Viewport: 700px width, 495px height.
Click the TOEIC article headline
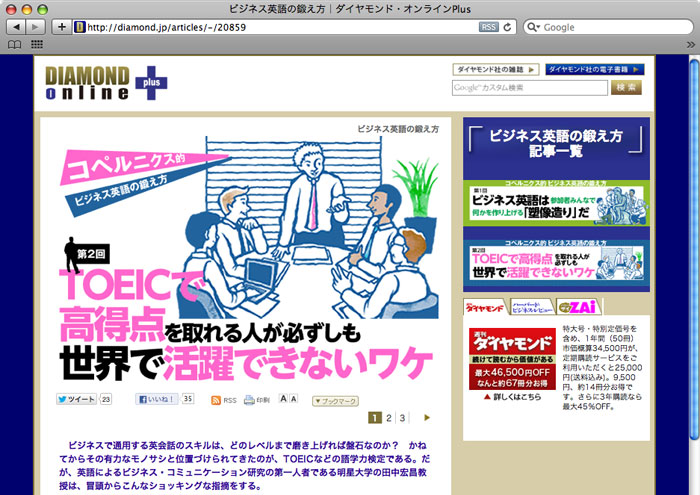point(246,325)
